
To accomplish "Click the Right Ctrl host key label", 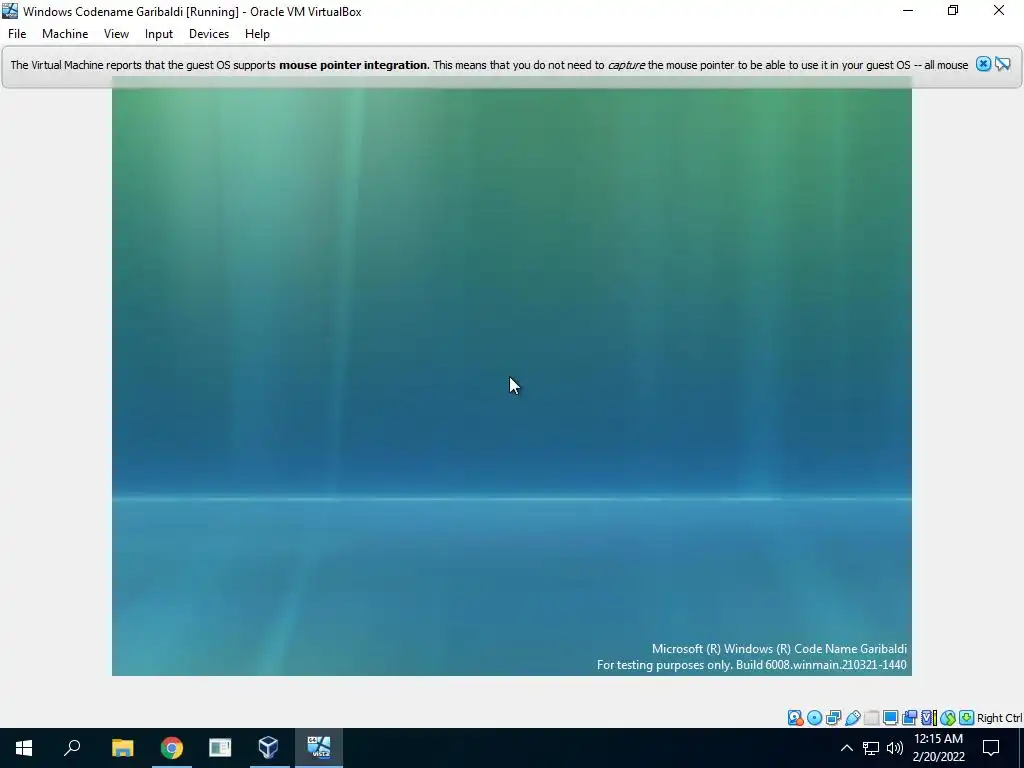I will [1000, 718].
